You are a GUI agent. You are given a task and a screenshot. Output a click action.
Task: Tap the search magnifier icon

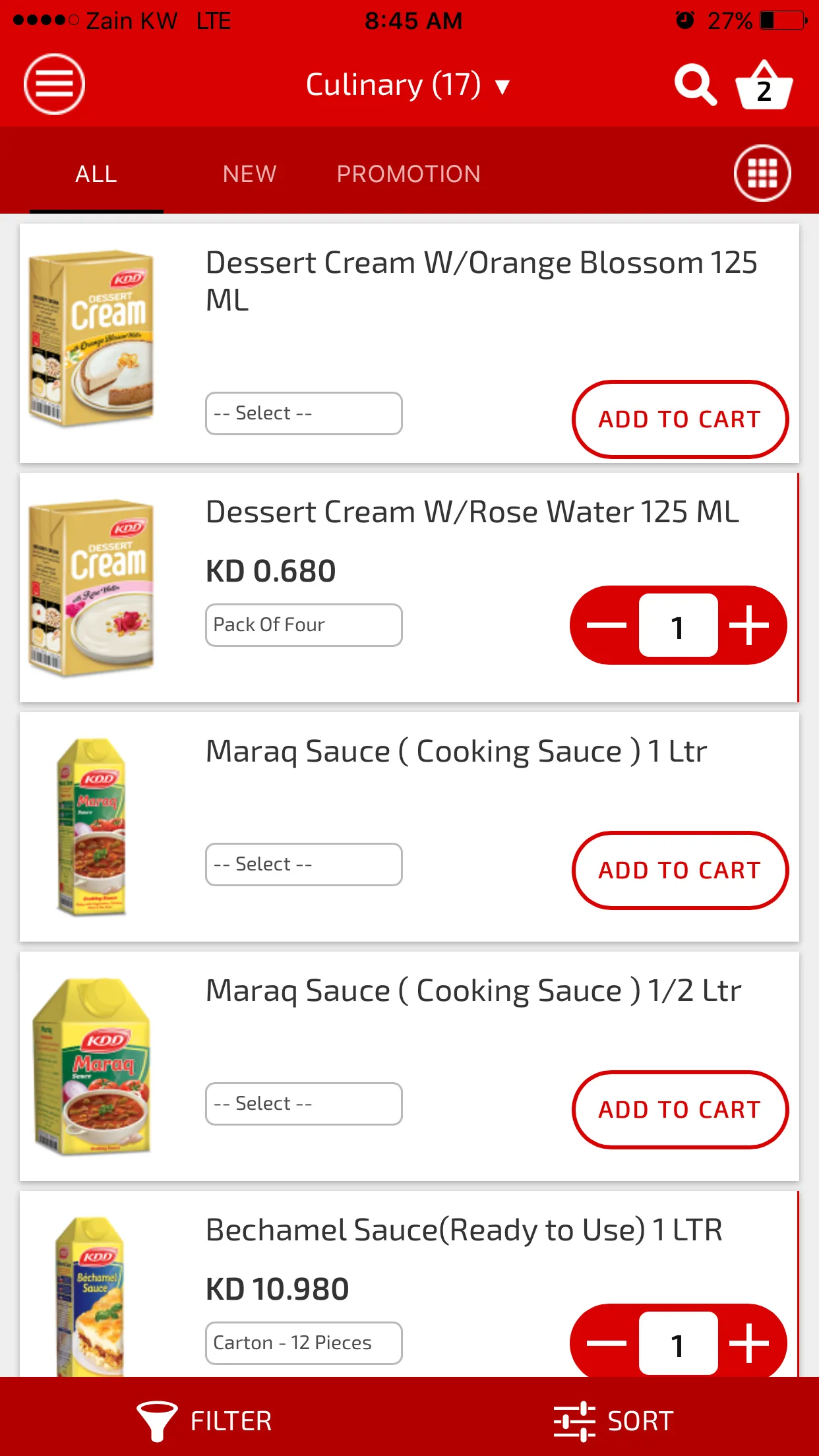(695, 84)
